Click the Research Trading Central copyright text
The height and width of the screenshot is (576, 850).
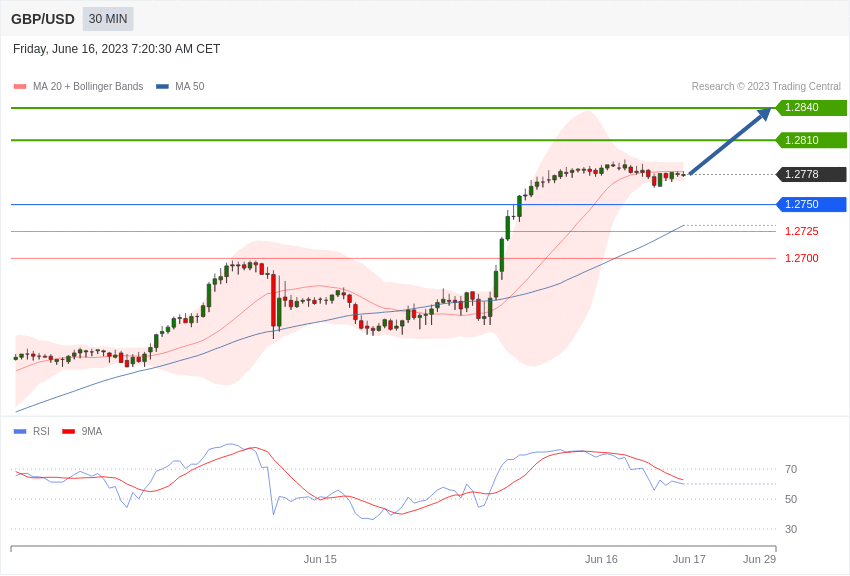pyautogui.click(x=766, y=86)
